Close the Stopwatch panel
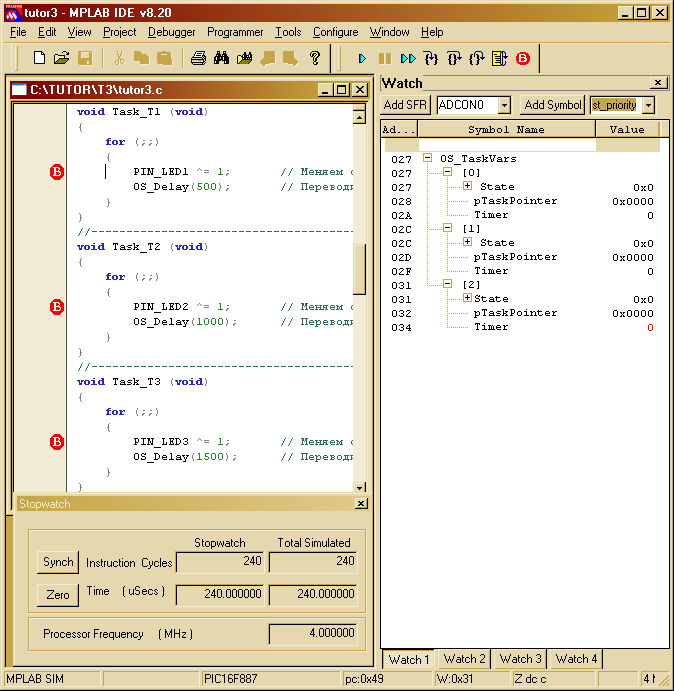Screen dimensions: 674x691 [361, 503]
